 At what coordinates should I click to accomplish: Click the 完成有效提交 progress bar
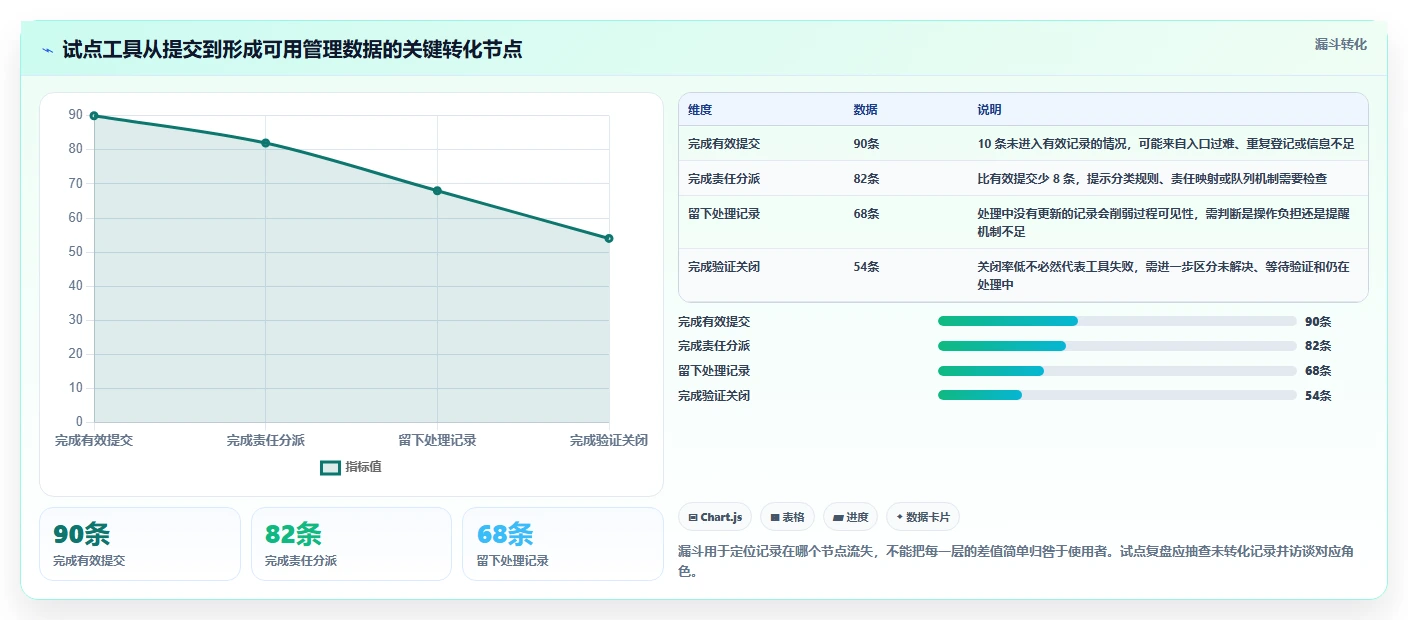point(1117,321)
